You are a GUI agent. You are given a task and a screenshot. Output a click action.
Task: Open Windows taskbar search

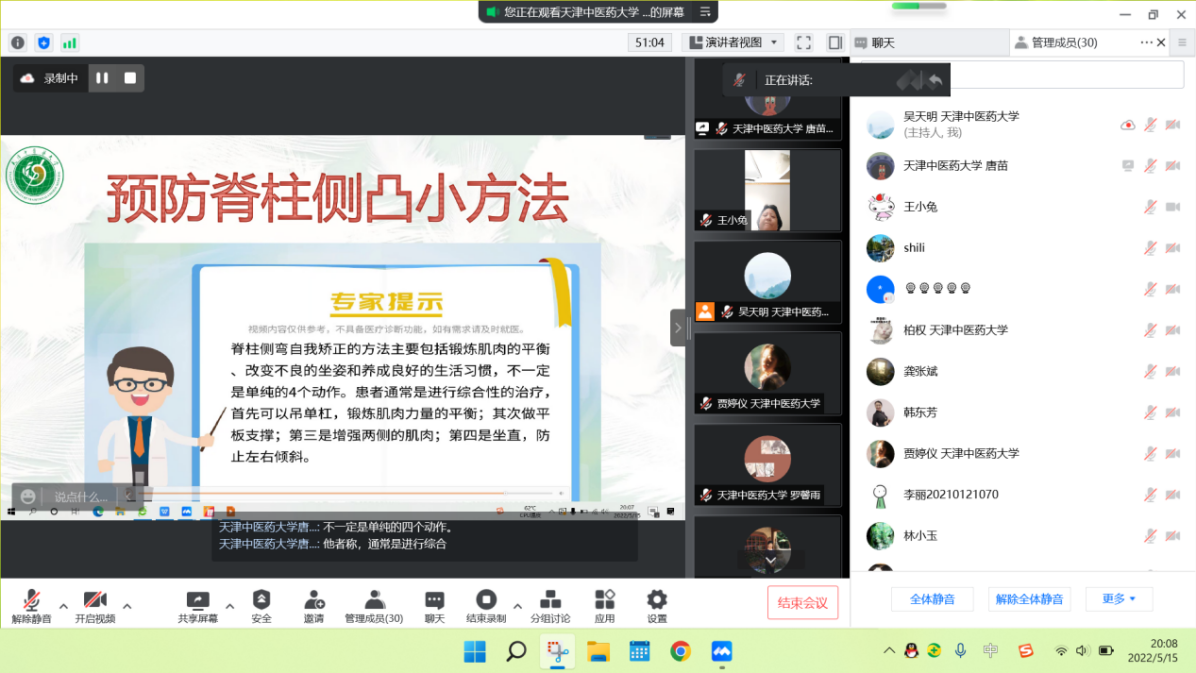coord(516,652)
